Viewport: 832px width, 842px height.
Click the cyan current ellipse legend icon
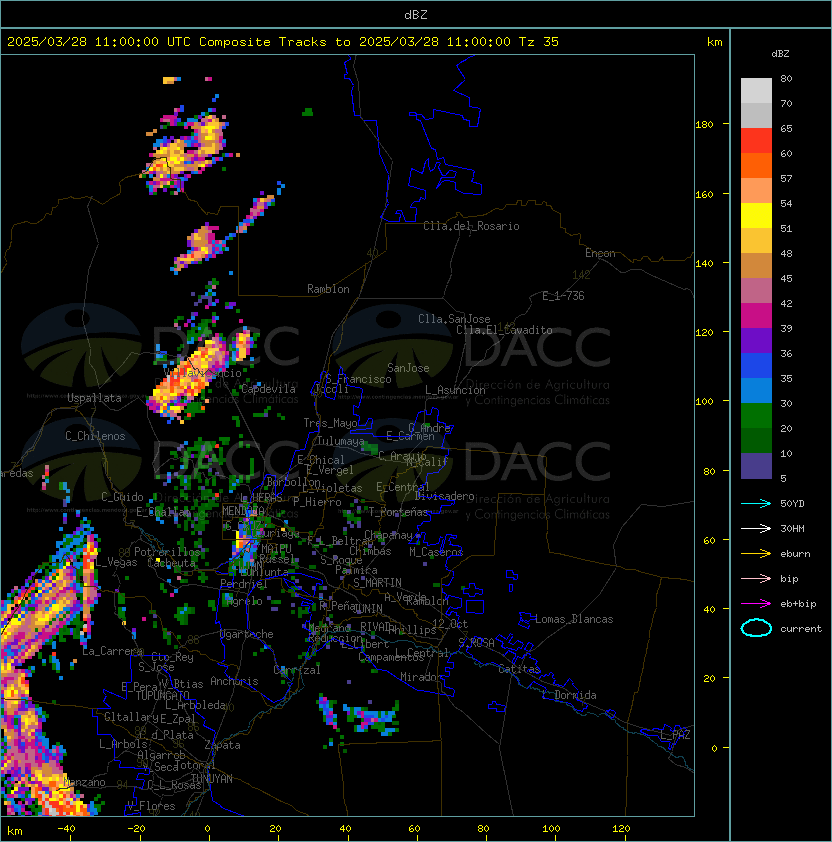pos(756,628)
